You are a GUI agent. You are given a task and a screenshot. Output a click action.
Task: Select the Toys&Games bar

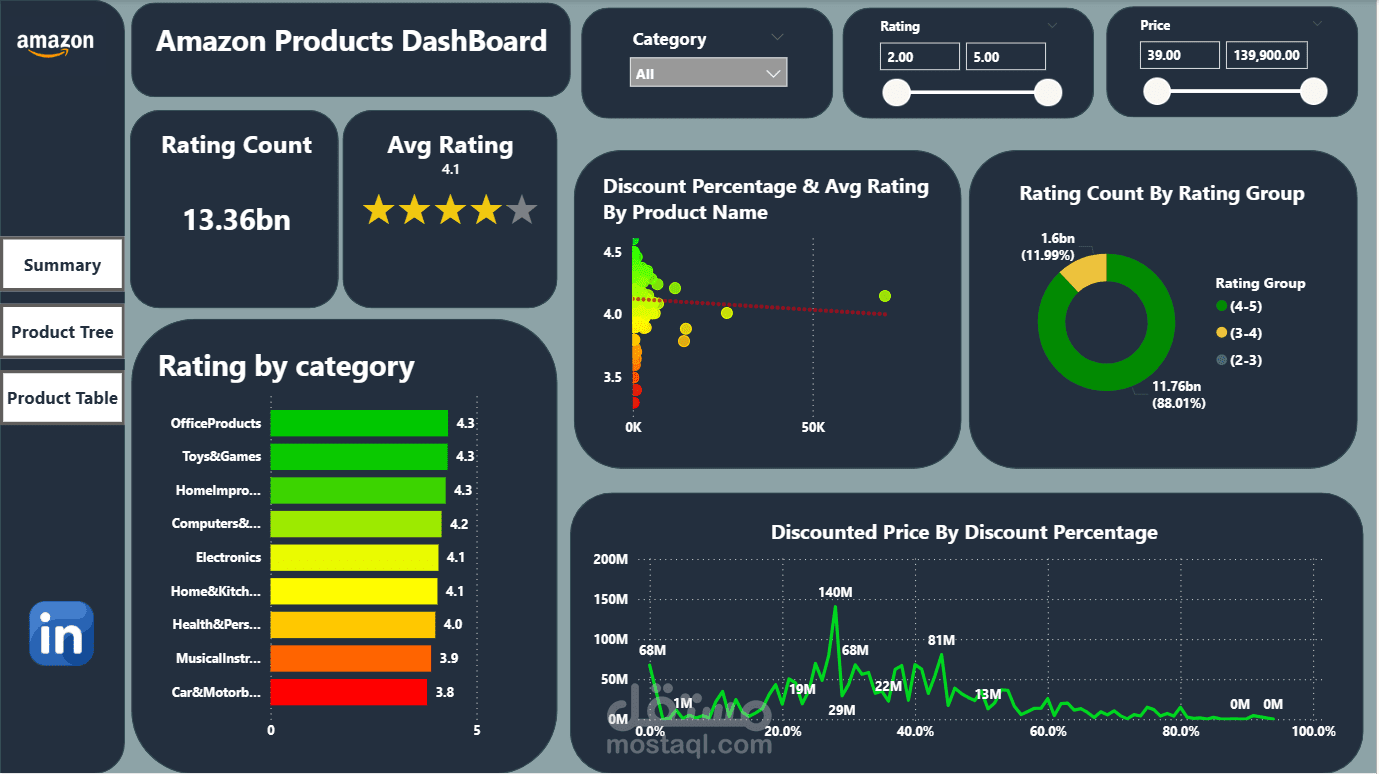pyautogui.click(x=359, y=456)
